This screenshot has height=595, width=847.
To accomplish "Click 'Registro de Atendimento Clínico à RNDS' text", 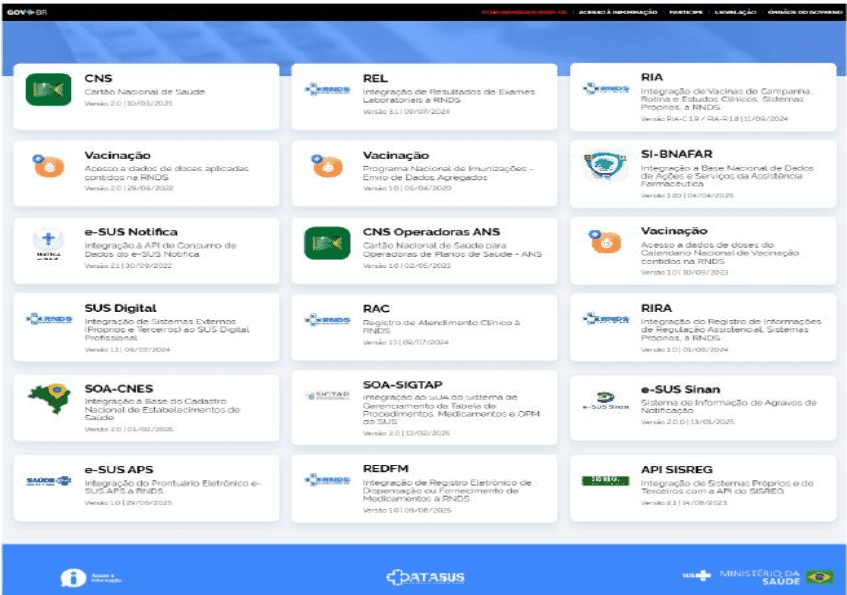I will point(441,326).
